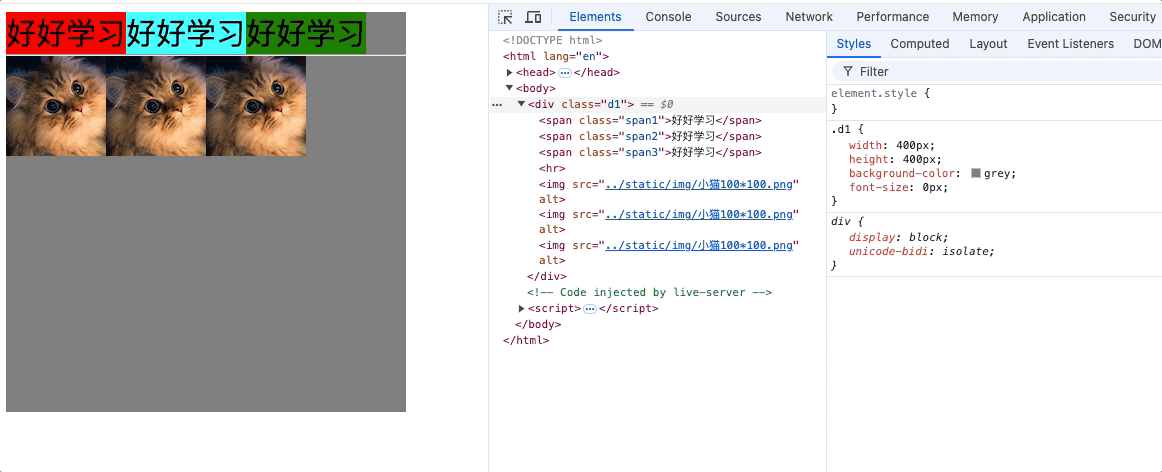Viewport: 1162px width, 472px height.
Task: Select the closing </div> line
Action: coord(547,276)
